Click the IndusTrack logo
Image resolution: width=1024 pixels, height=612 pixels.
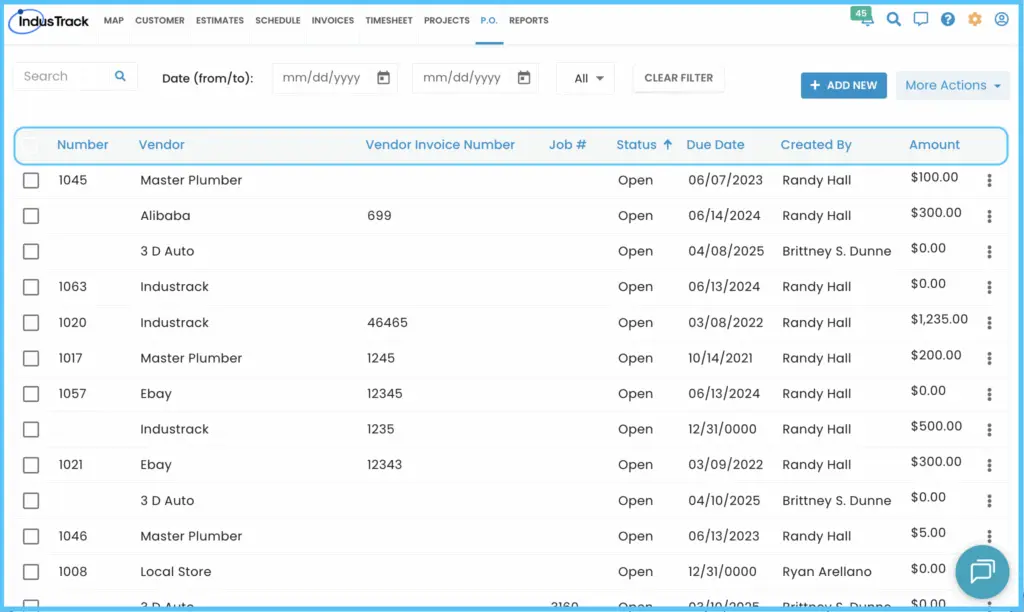49,21
